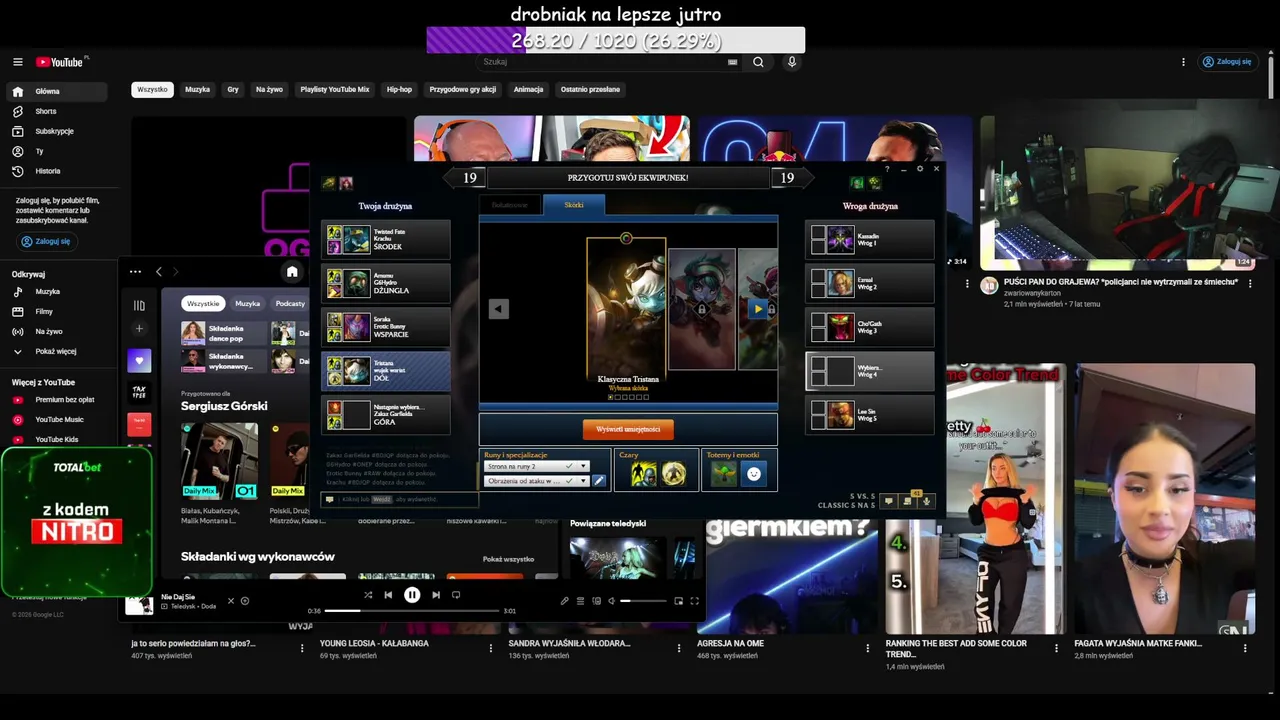Open Spotify Liked Songs heart tile
Viewport: 1280px width, 720px height.
tap(139, 360)
